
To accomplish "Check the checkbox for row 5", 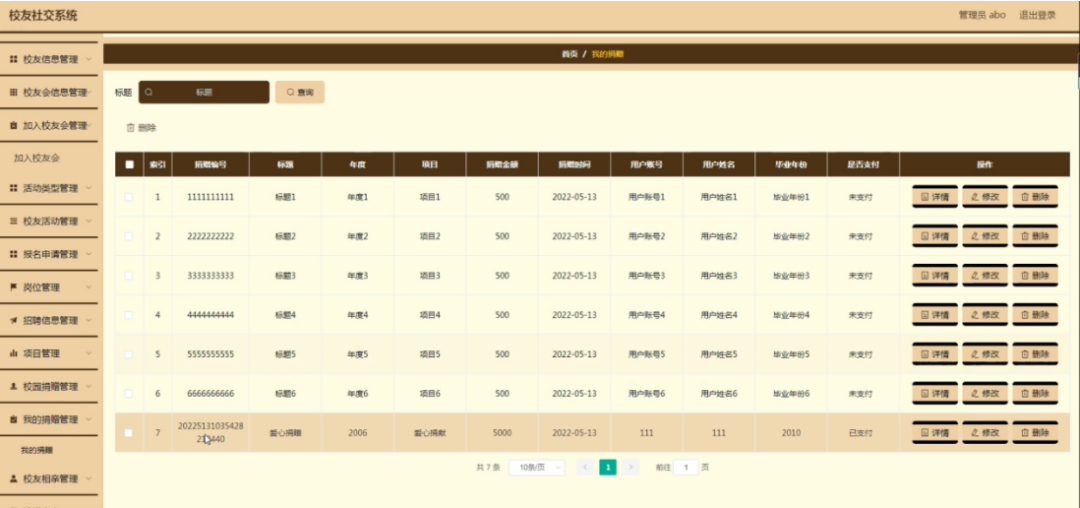I will 129,354.
